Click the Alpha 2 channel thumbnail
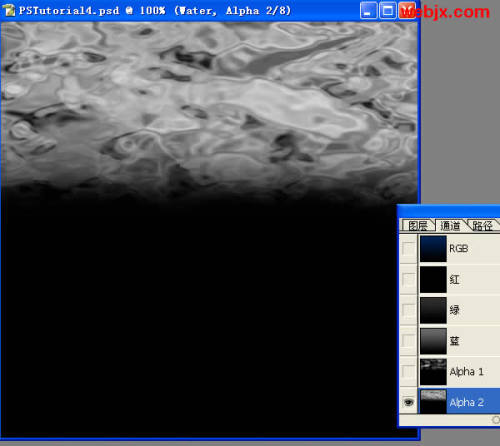 (433, 402)
